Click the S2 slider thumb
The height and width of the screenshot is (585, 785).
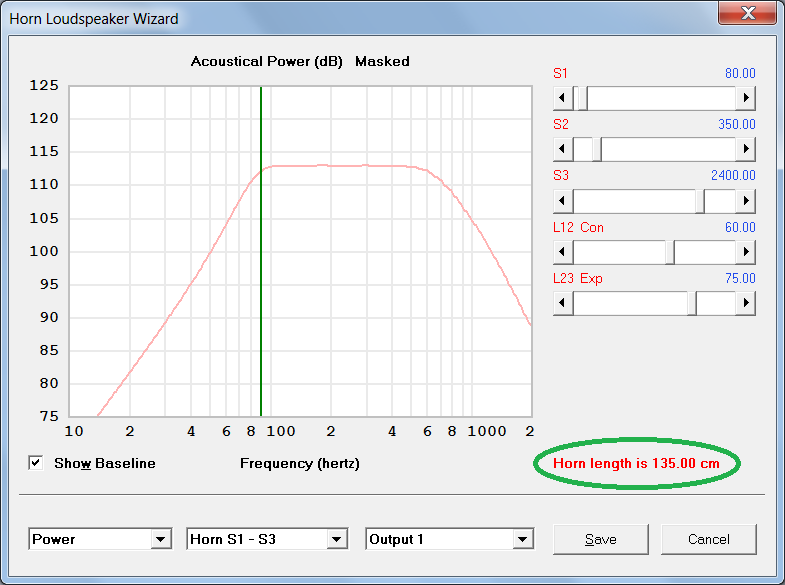tap(597, 149)
